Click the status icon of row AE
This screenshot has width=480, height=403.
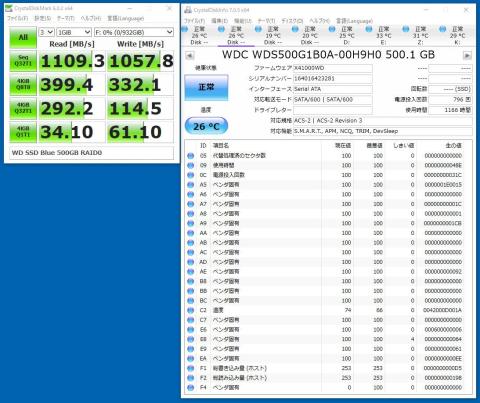pyautogui.click(x=191, y=272)
